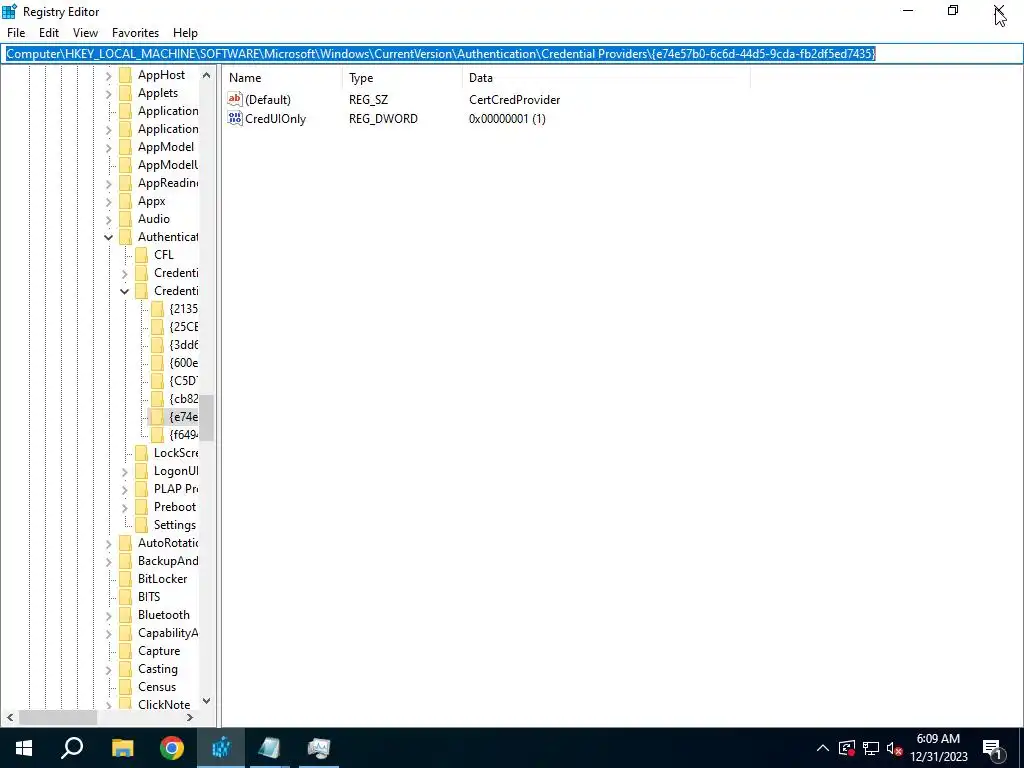Click the registry path address bar
Image resolution: width=1024 pixels, height=768 pixels.
pos(511,54)
